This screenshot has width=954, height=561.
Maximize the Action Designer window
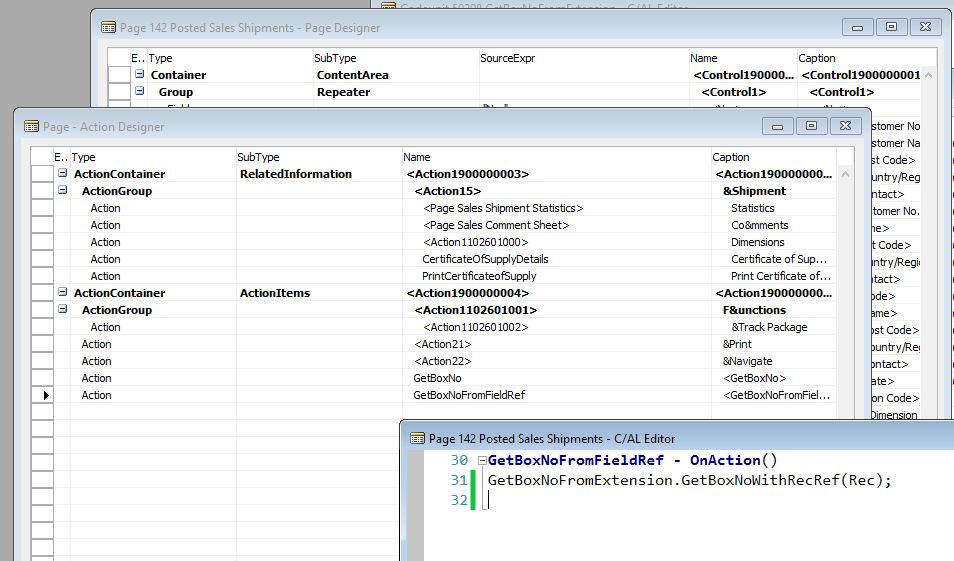click(x=811, y=126)
